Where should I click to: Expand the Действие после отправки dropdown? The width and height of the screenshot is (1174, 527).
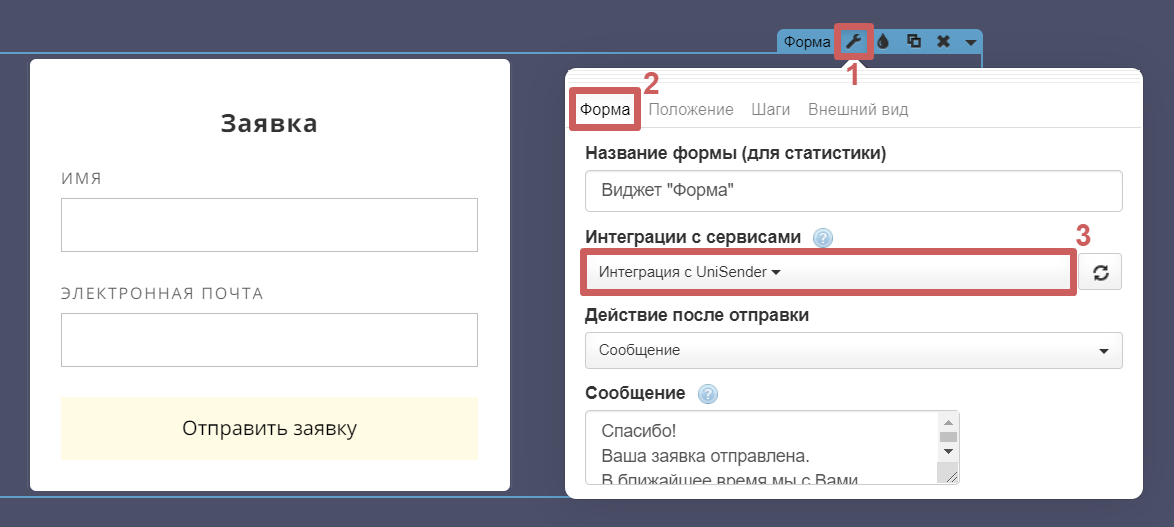(853, 351)
